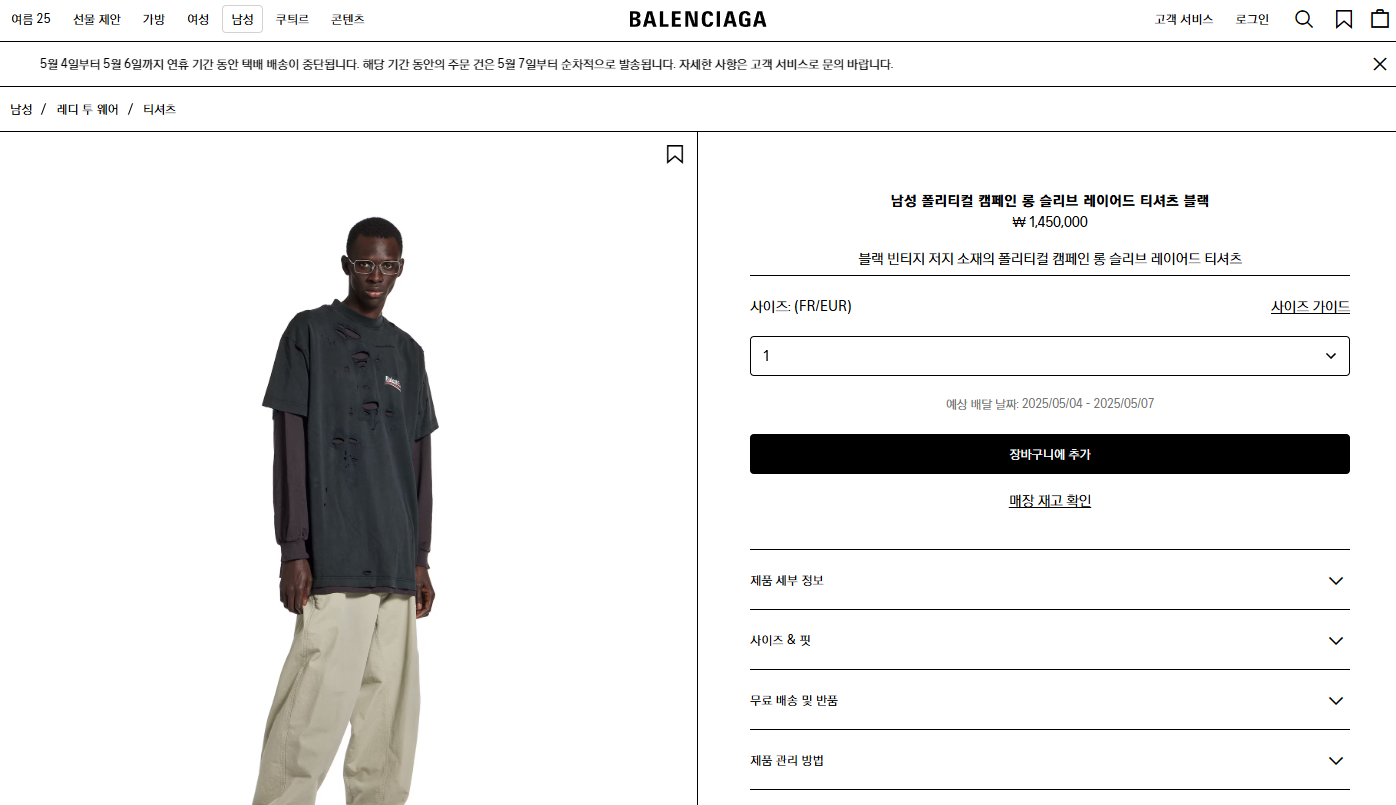The height and width of the screenshot is (805, 1396).
Task: Click the BALENCIAGA logo
Action: 698,19
